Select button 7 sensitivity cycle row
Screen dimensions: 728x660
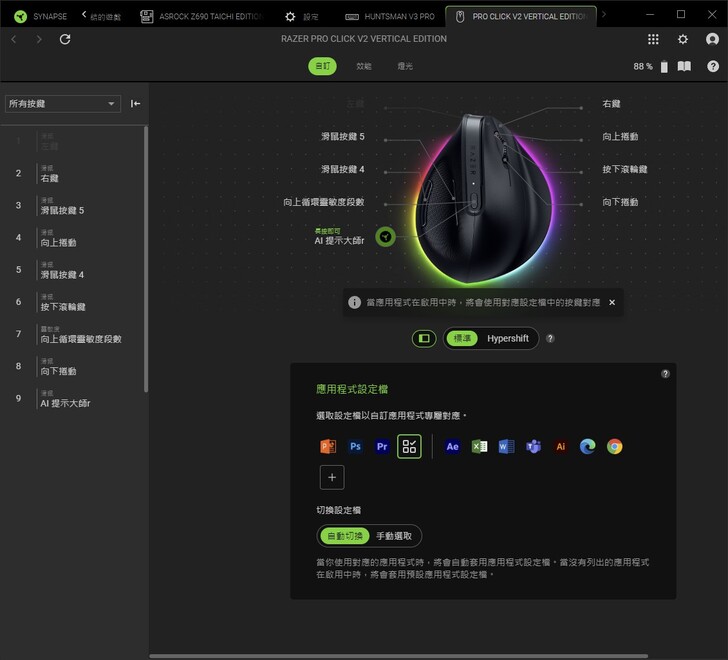(x=74, y=334)
